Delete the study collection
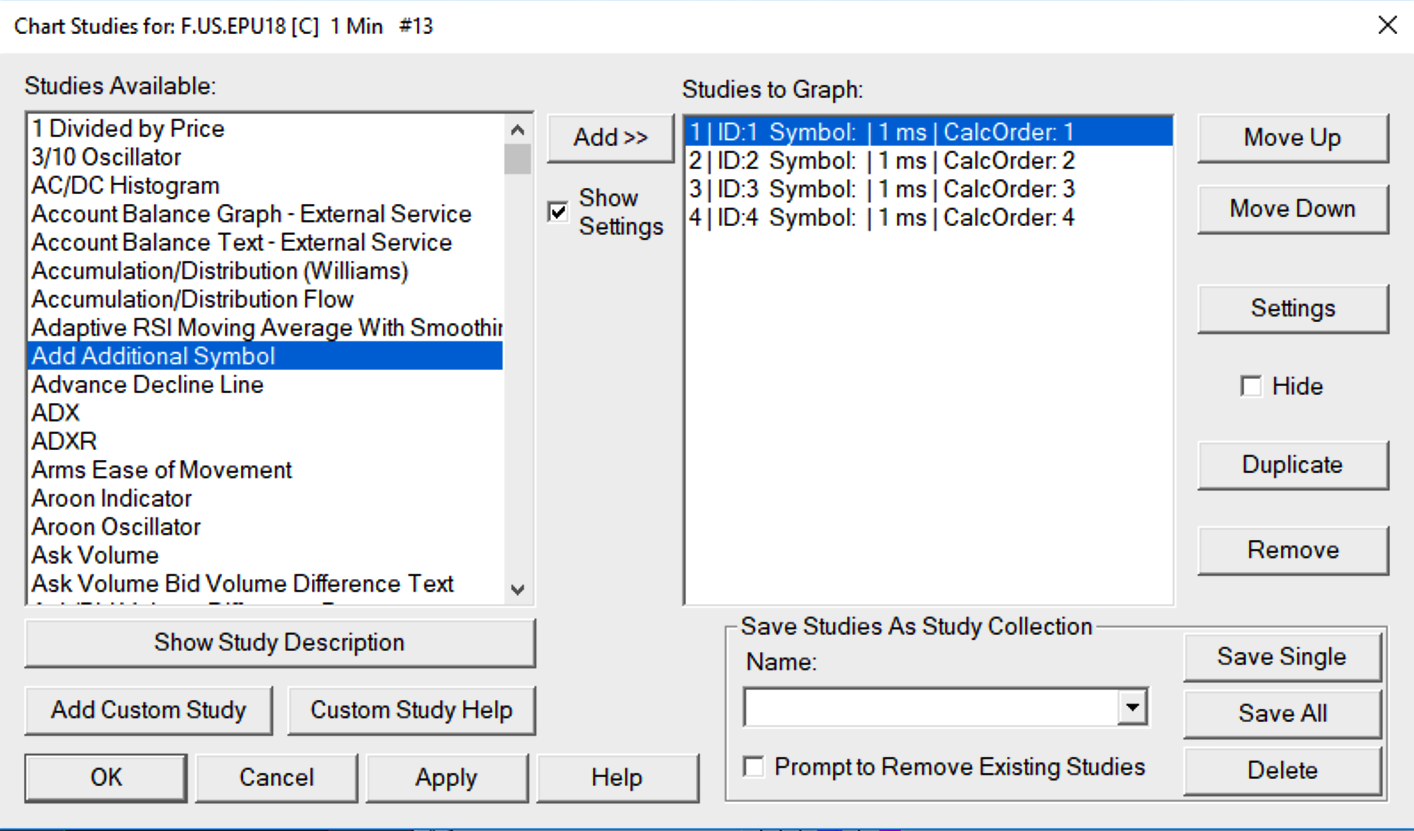 [1282, 771]
